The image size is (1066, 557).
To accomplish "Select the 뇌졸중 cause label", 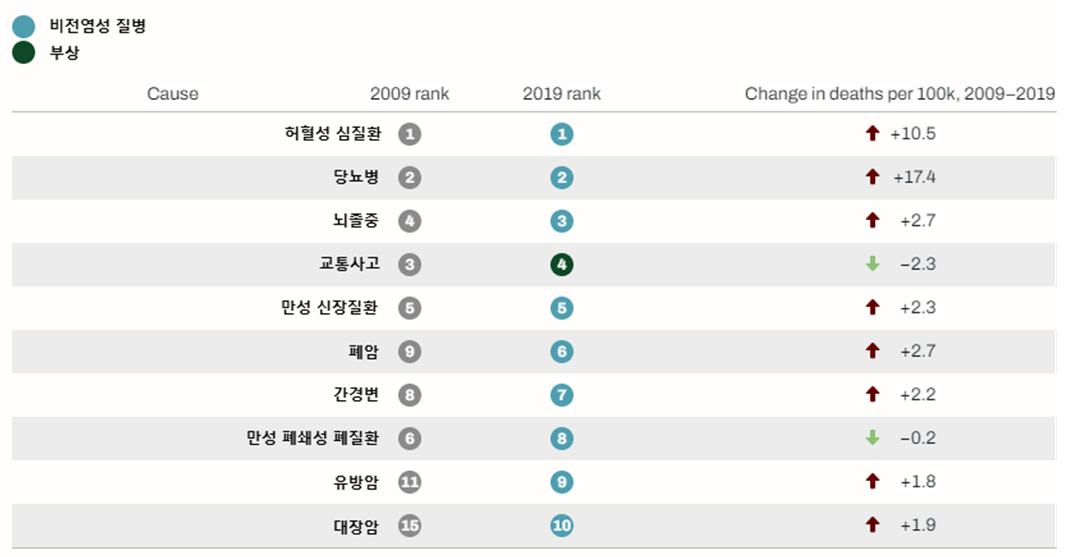I will tap(356, 220).
